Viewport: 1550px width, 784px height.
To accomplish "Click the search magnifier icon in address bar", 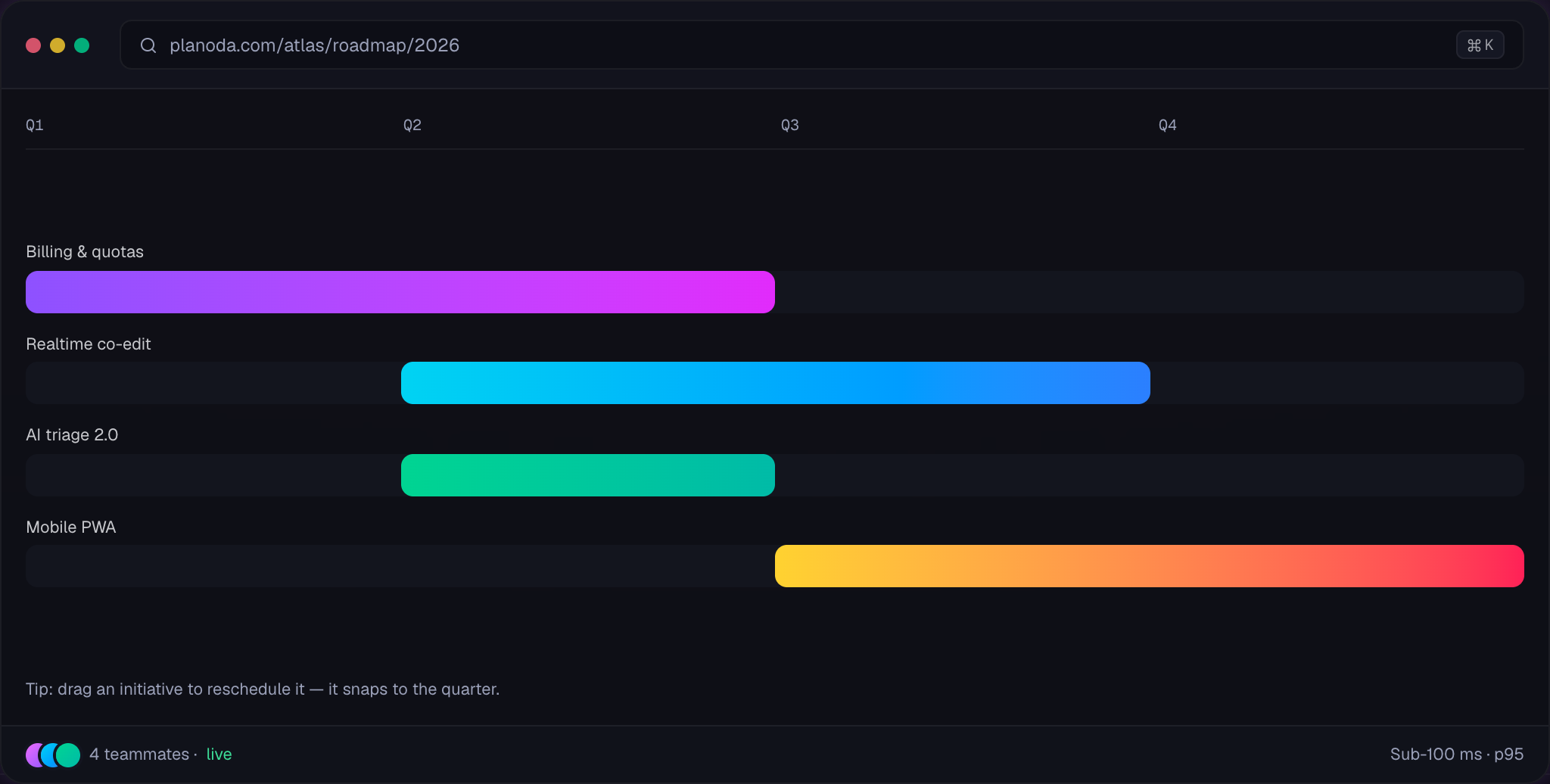I will (148, 45).
